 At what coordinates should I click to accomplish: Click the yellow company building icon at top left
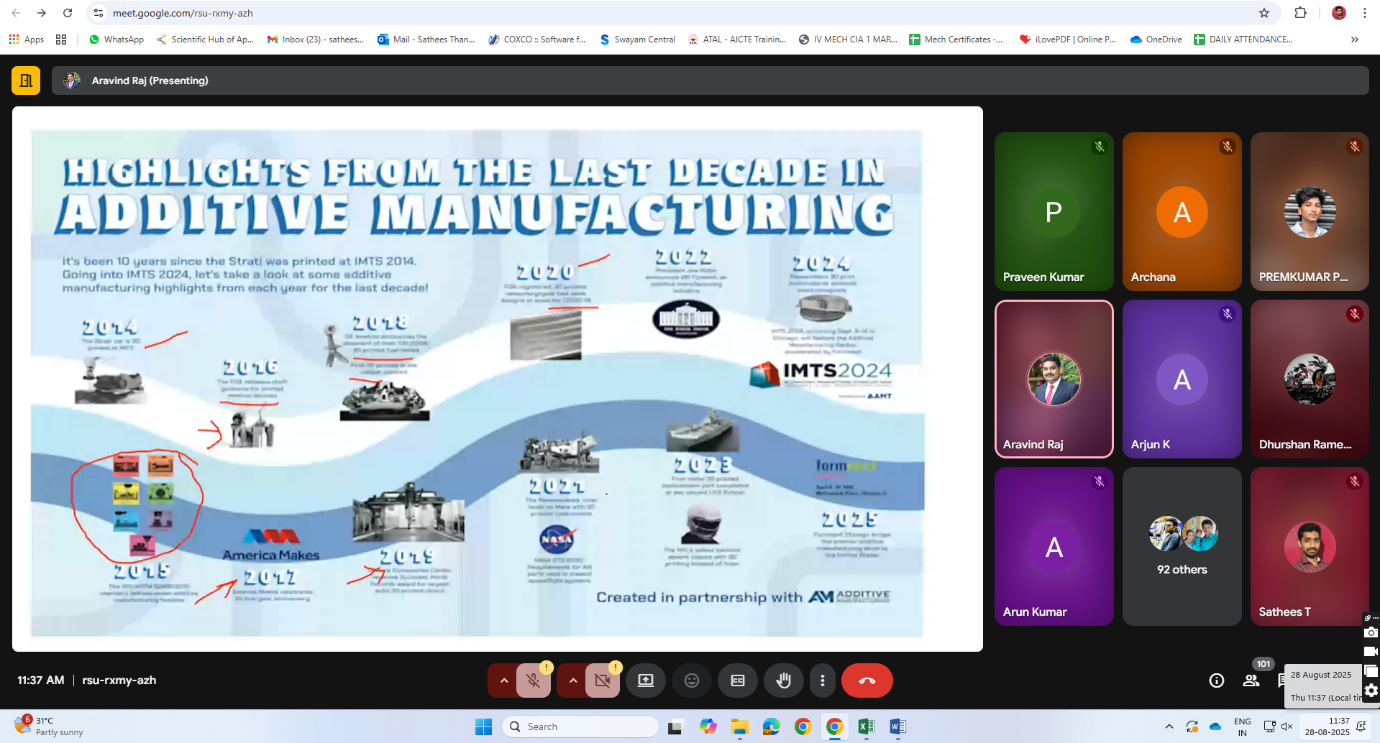[x=26, y=80]
